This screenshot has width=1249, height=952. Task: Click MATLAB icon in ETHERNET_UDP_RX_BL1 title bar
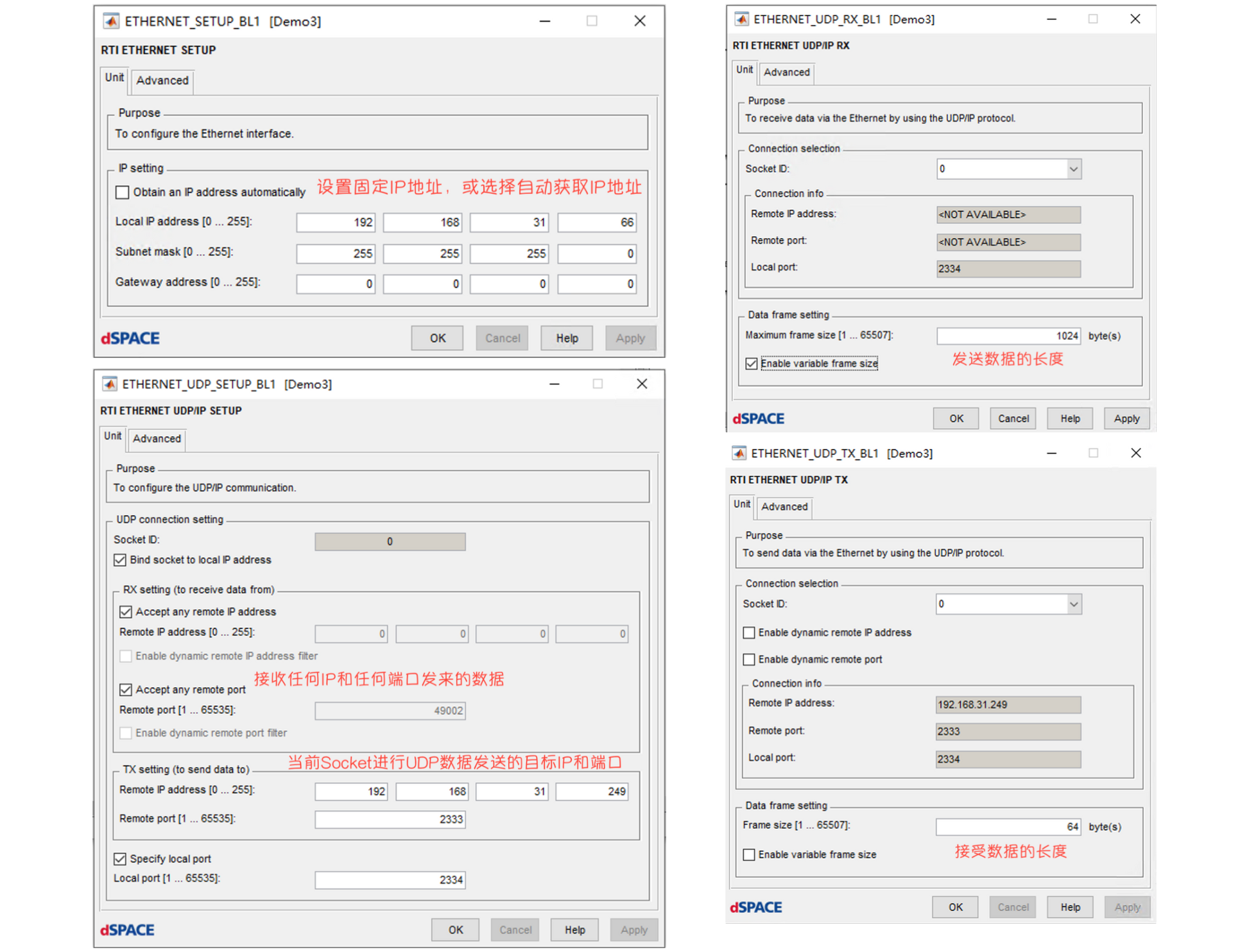pos(741,19)
